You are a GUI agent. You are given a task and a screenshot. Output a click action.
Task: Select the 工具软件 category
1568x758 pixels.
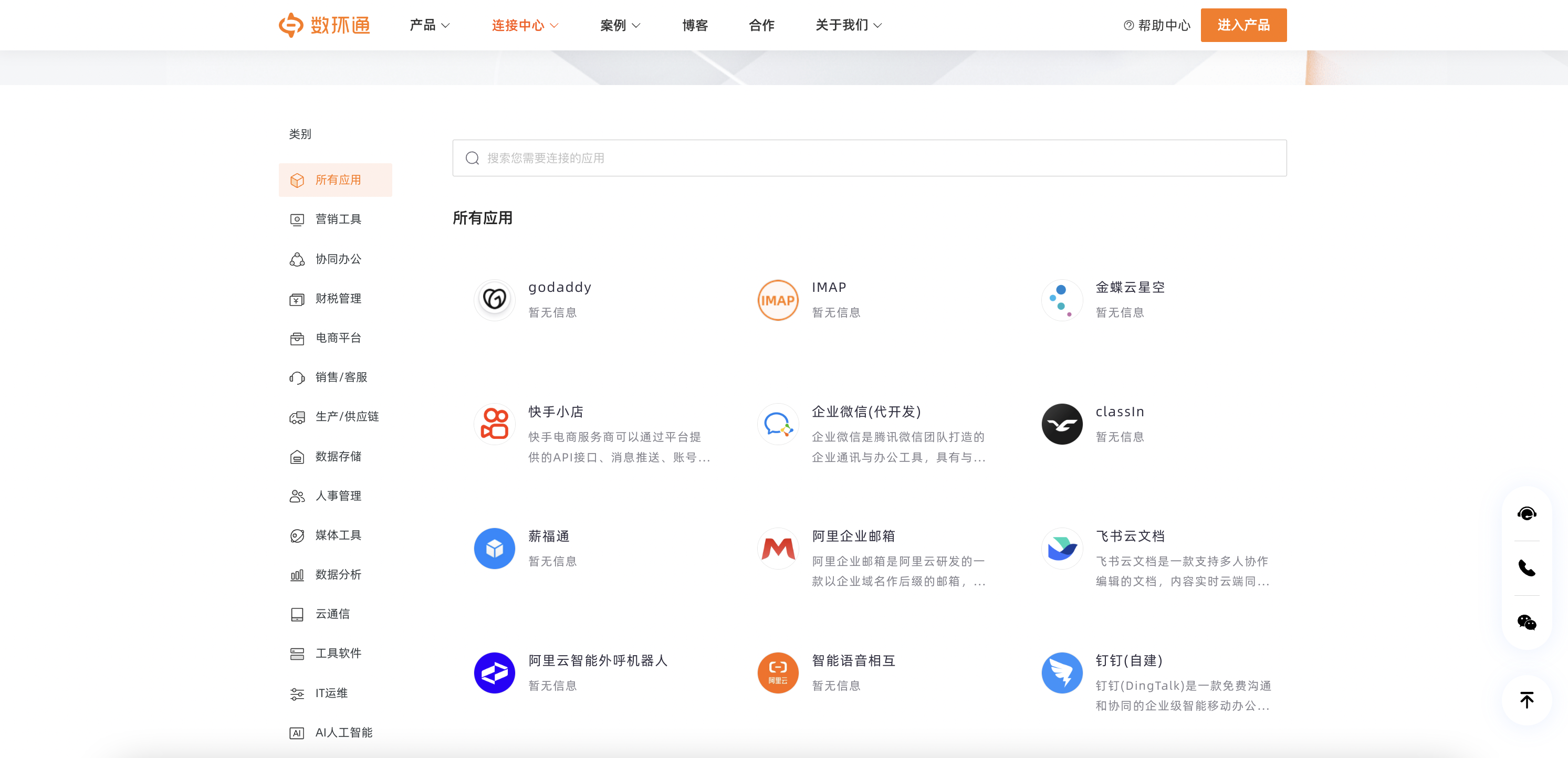tap(336, 654)
